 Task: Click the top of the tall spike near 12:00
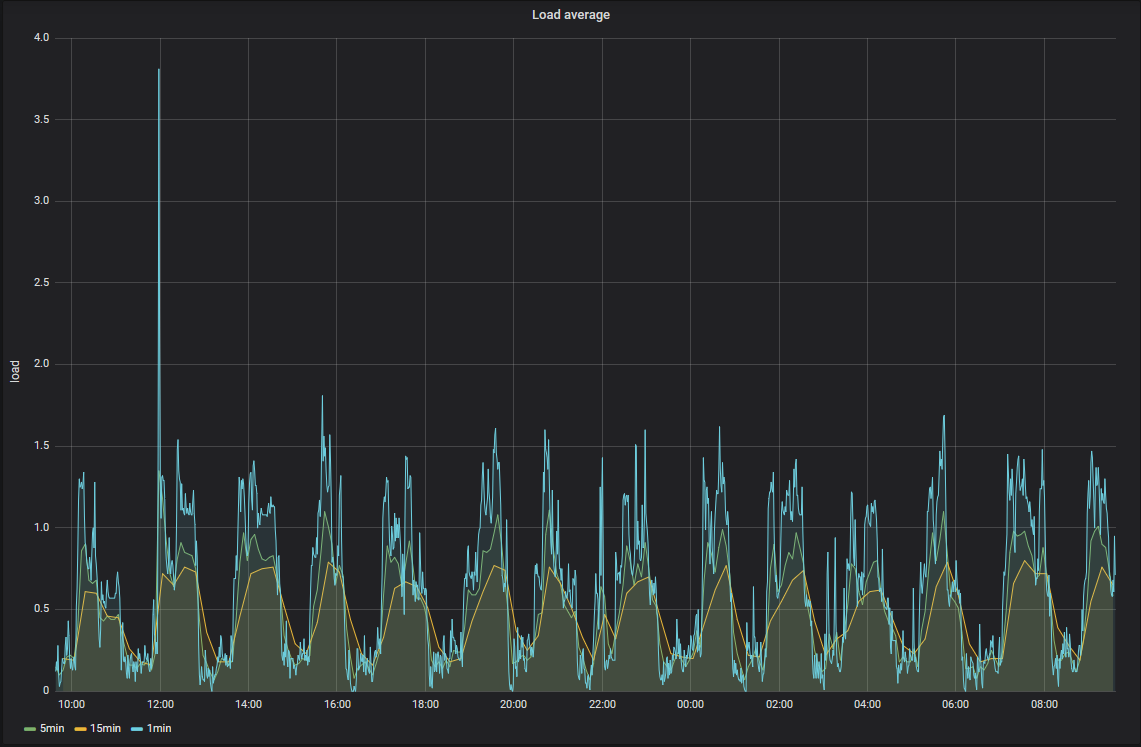pyautogui.click(x=159, y=70)
